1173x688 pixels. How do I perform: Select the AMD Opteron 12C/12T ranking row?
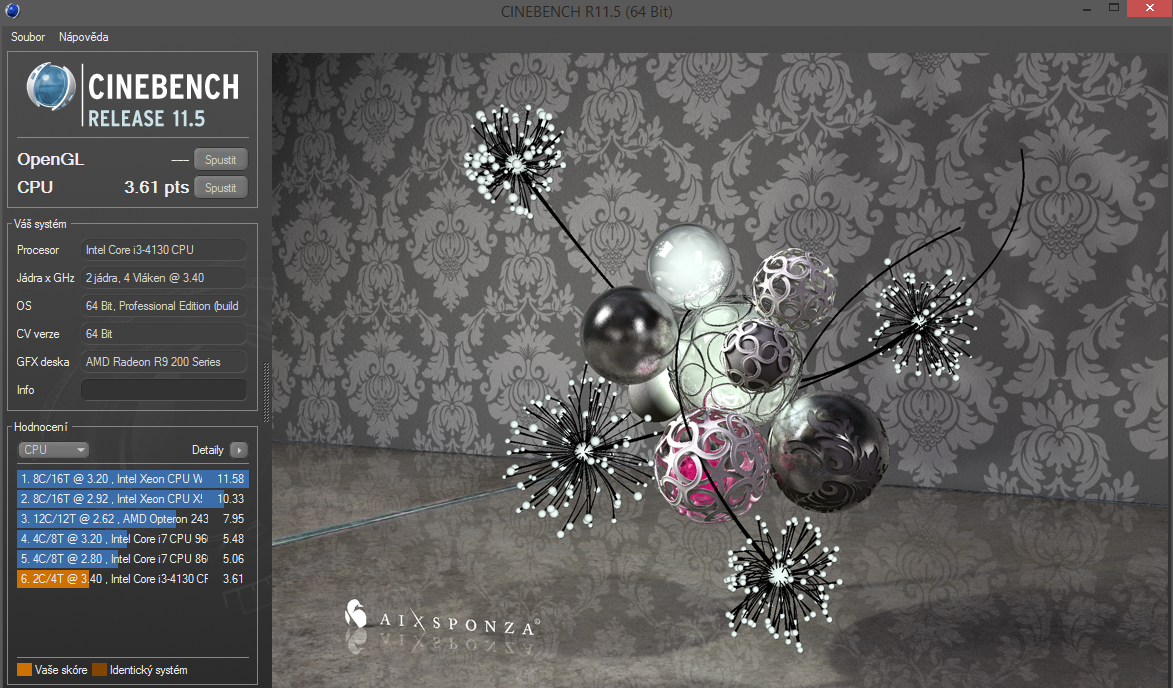pyautogui.click(x=132, y=519)
